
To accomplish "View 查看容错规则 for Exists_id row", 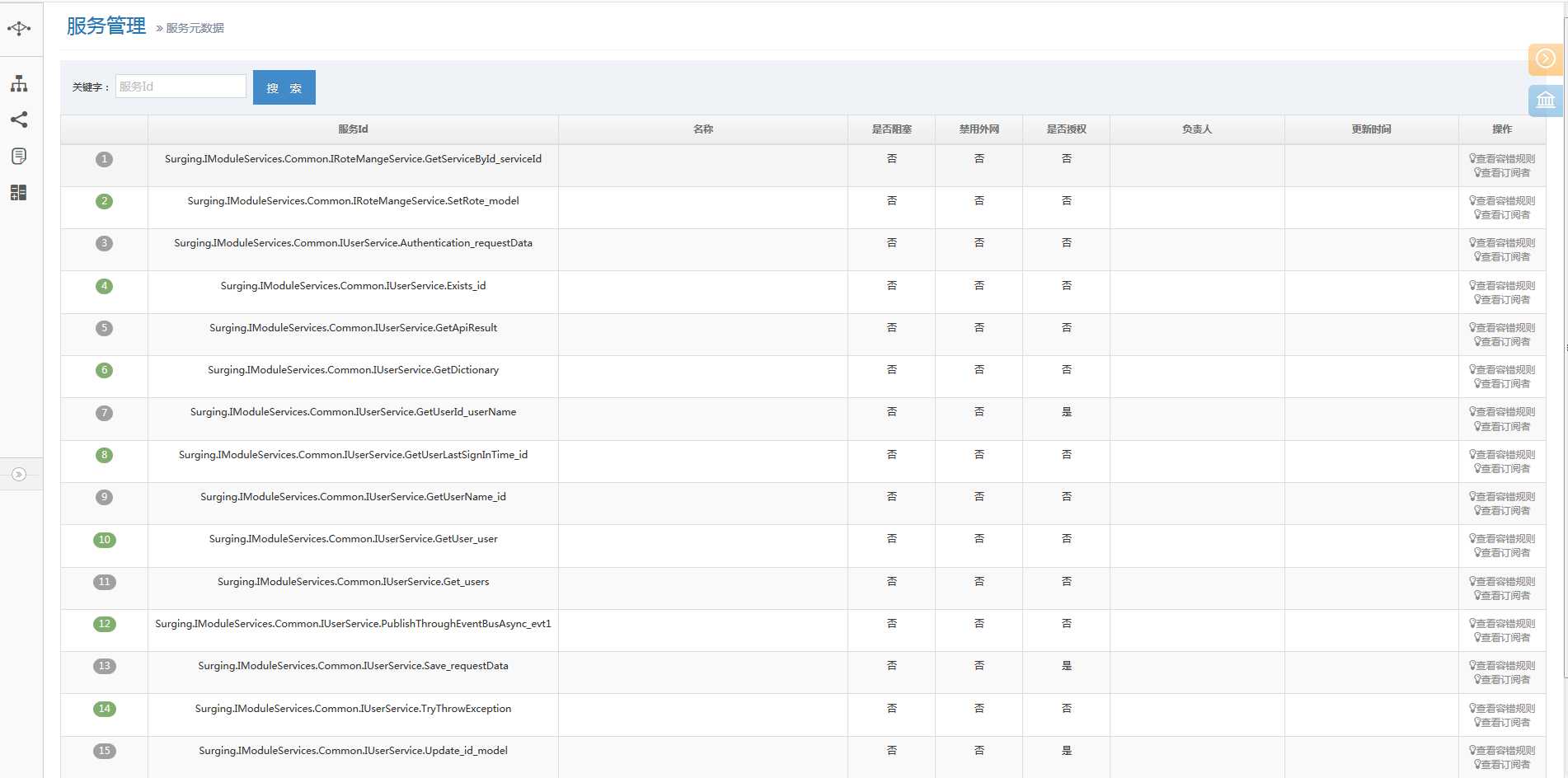I will pyautogui.click(x=1502, y=285).
